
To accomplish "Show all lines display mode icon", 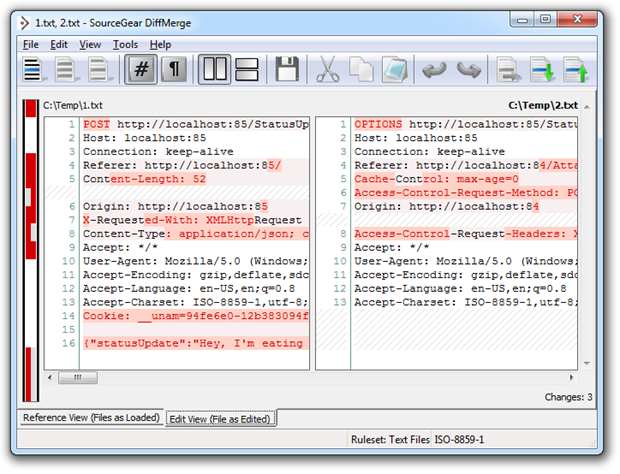I will point(32,70).
